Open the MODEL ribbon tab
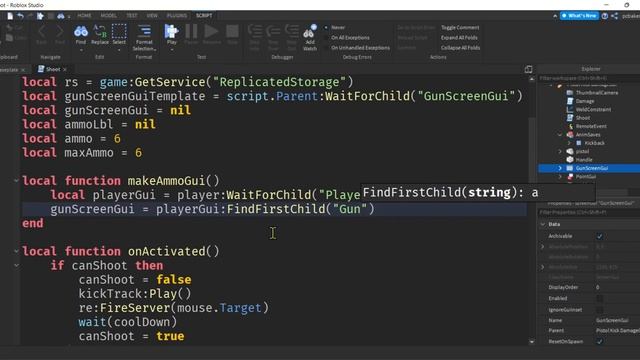This screenshot has width=640, height=360. (x=109, y=16)
